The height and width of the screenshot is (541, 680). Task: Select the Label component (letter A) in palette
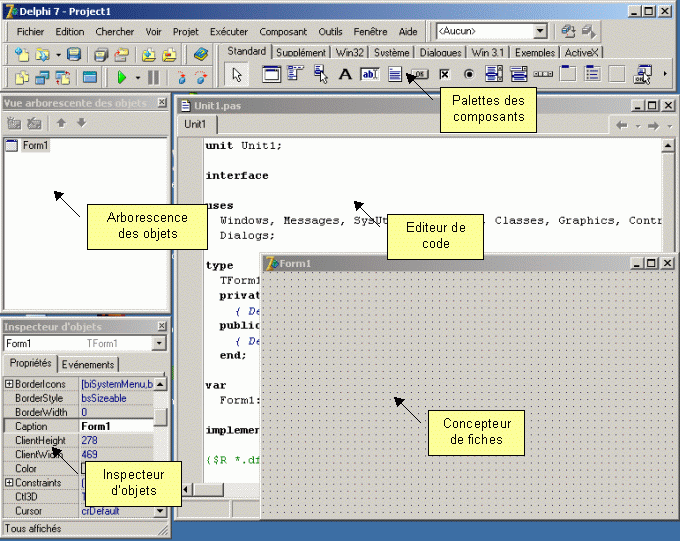(x=345, y=74)
